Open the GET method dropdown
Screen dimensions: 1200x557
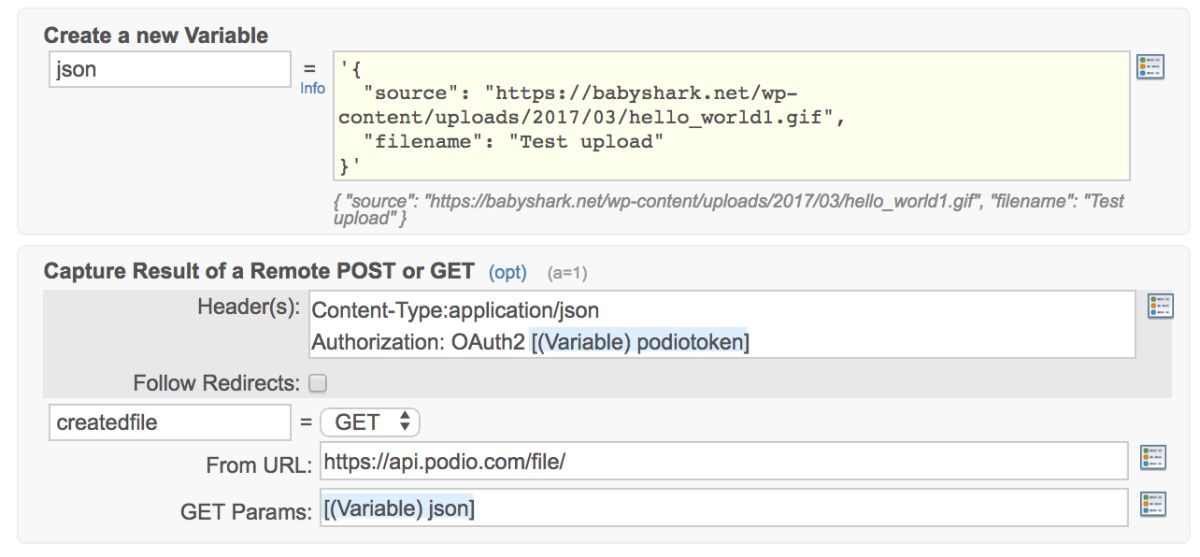(x=370, y=422)
